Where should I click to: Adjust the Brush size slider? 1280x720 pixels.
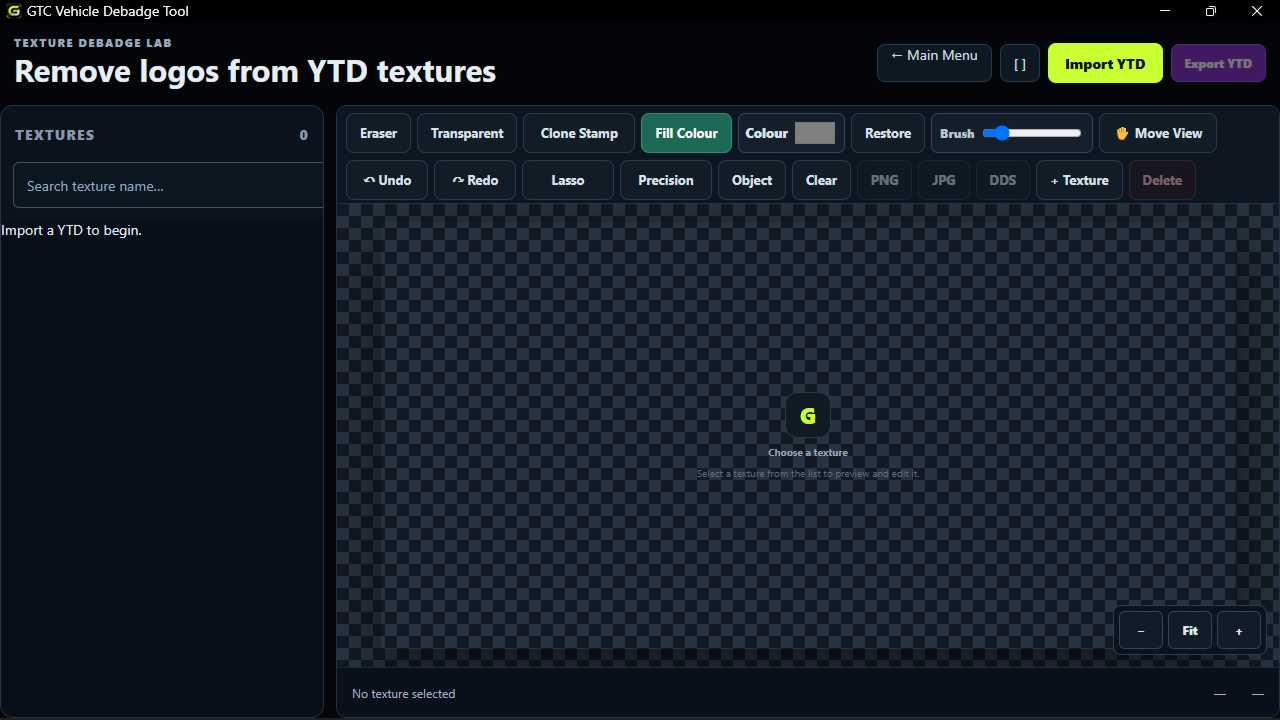click(1032, 133)
